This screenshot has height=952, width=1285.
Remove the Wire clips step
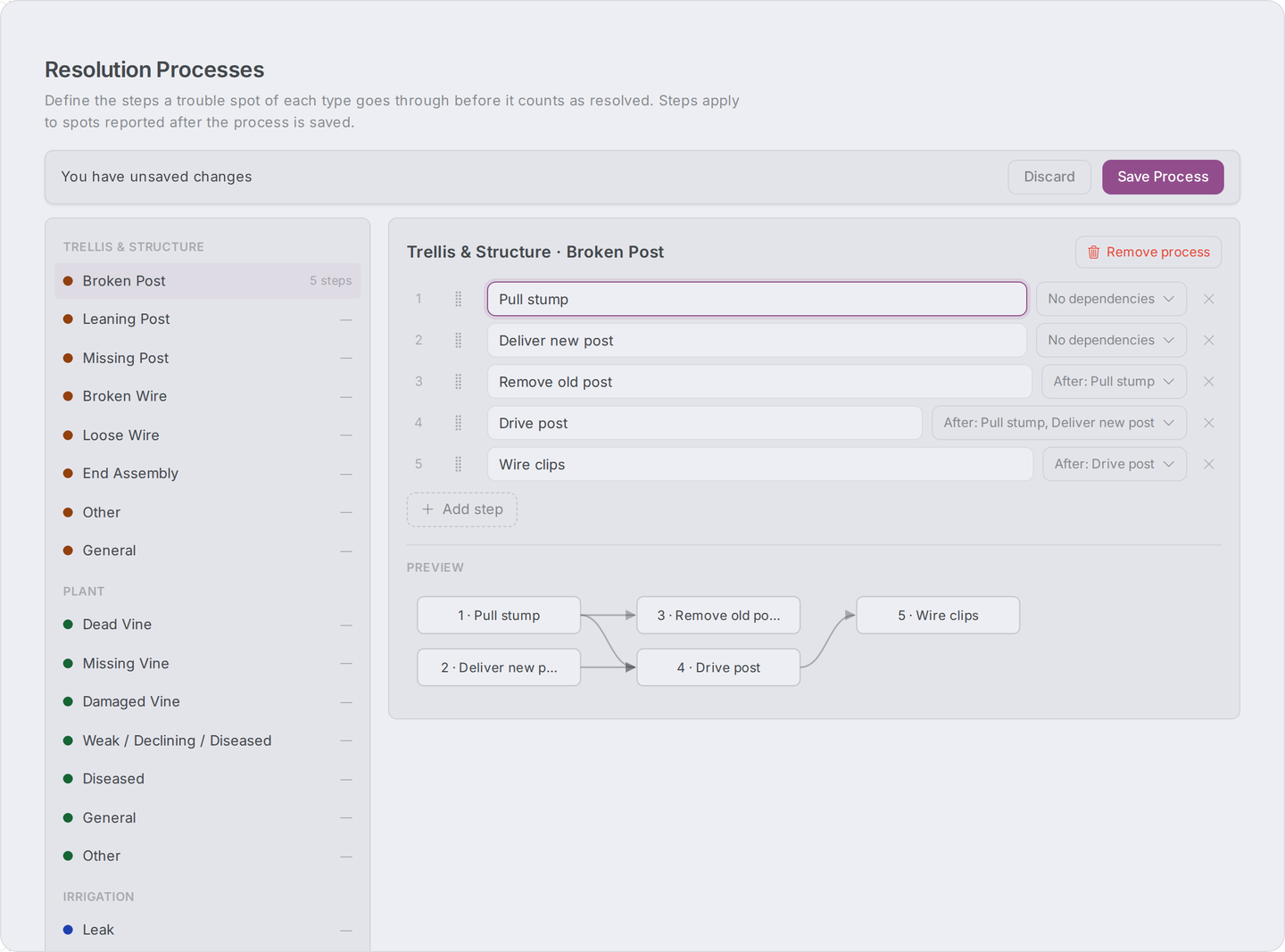1208,464
